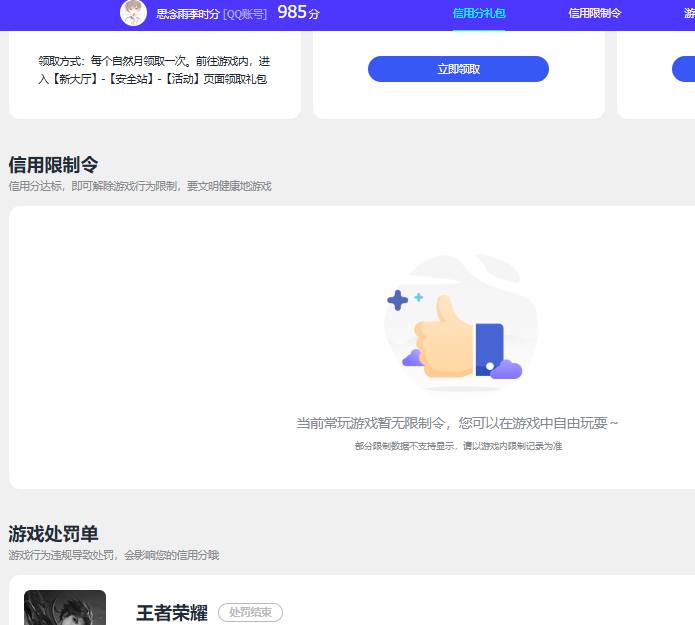This screenshot has height=625, width=695.
Task: Click the 985分 credit score
Action: click(298, 12)
